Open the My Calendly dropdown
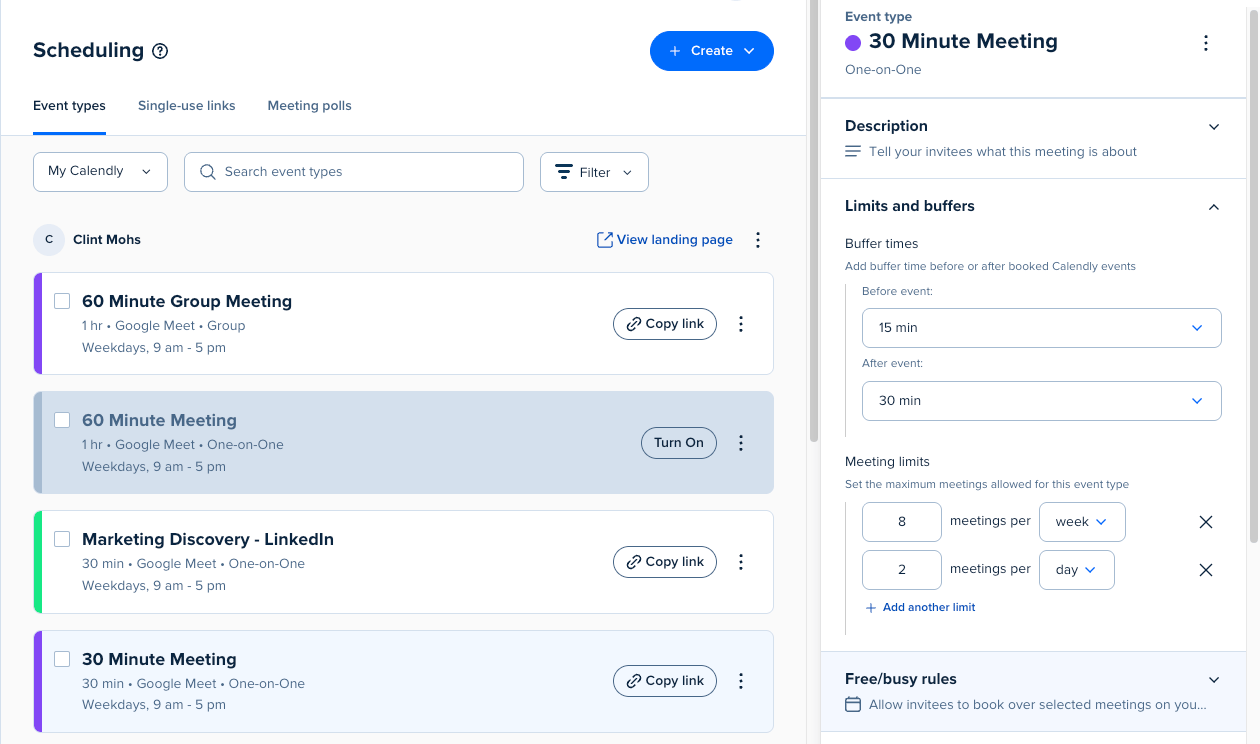The height and width of the screenshot is (744, 1260). coord(100,172)
